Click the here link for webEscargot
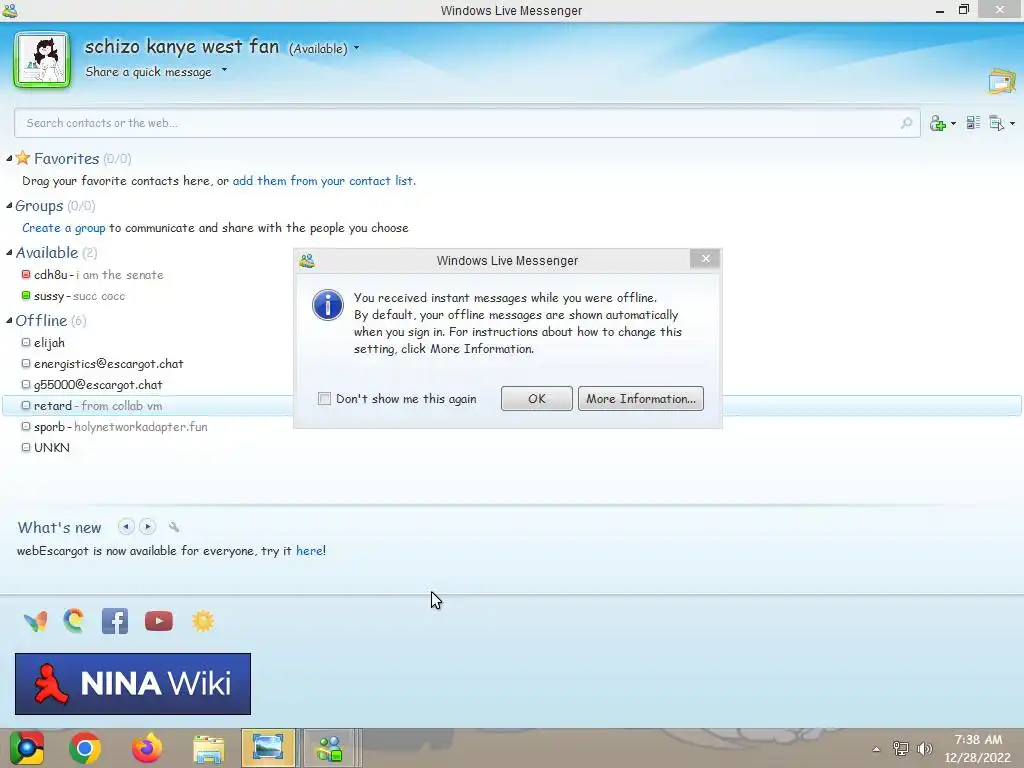The image size is (1024, 768). coord(311,551)
